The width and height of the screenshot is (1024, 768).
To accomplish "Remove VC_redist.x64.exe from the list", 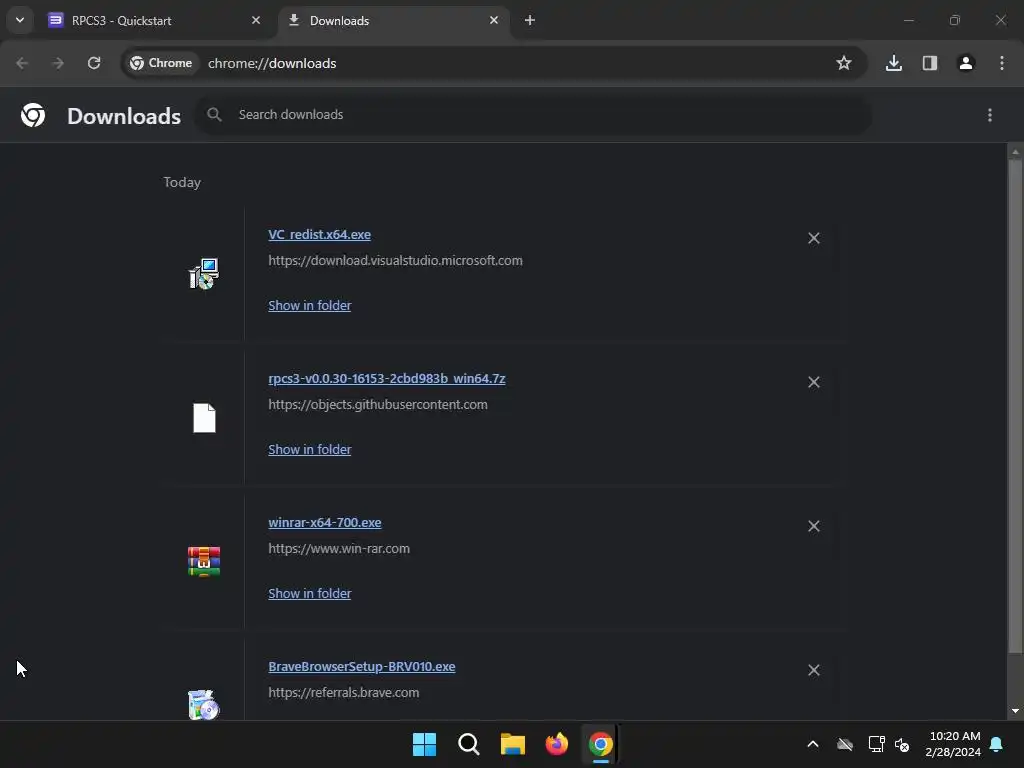I will click(x=814, y=238).
